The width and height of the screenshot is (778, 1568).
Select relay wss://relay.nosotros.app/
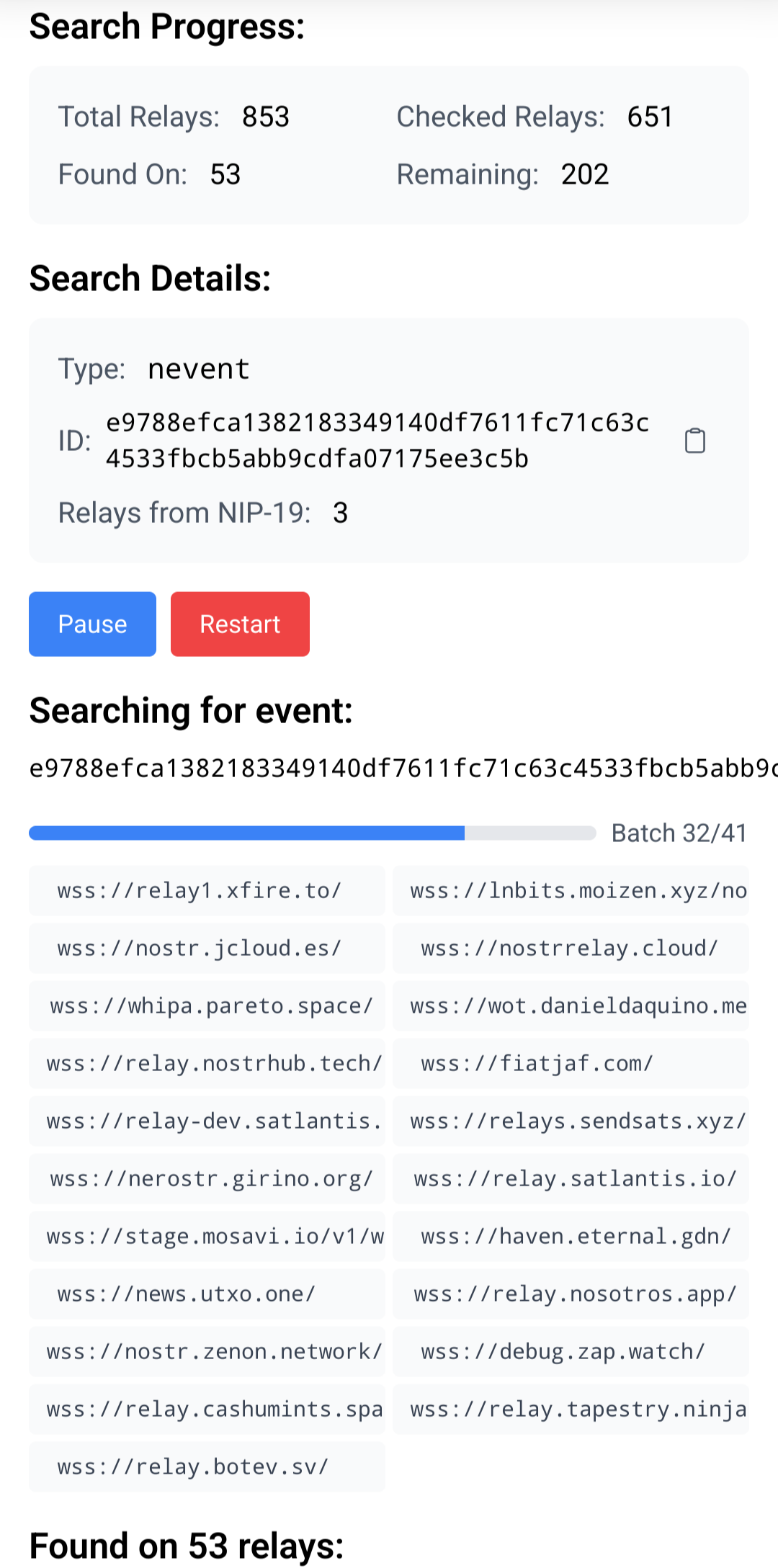(x=571, y=1294)
